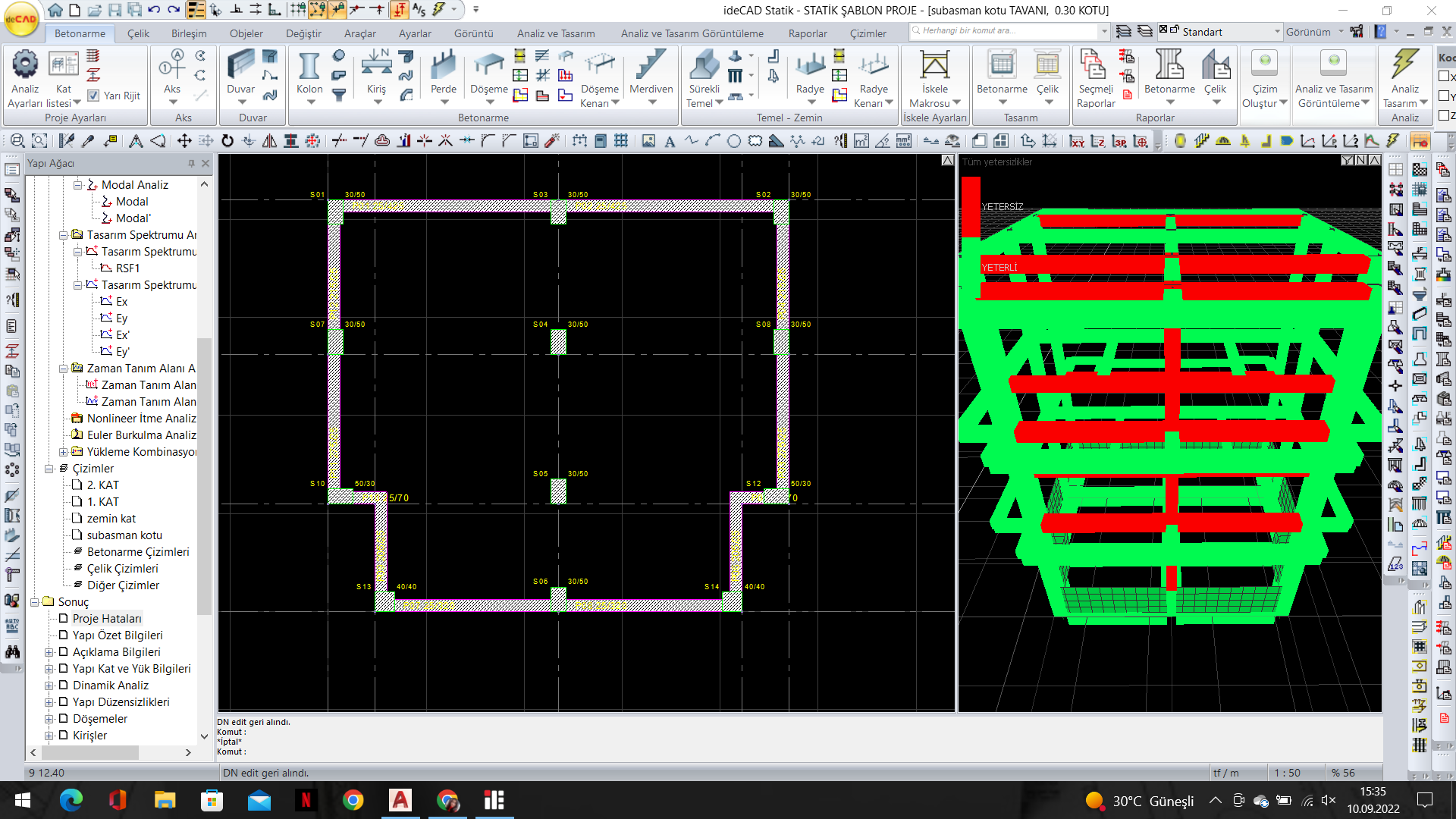Select the Kiriş beam tool
1456x819 pixels.
[376, 76]
